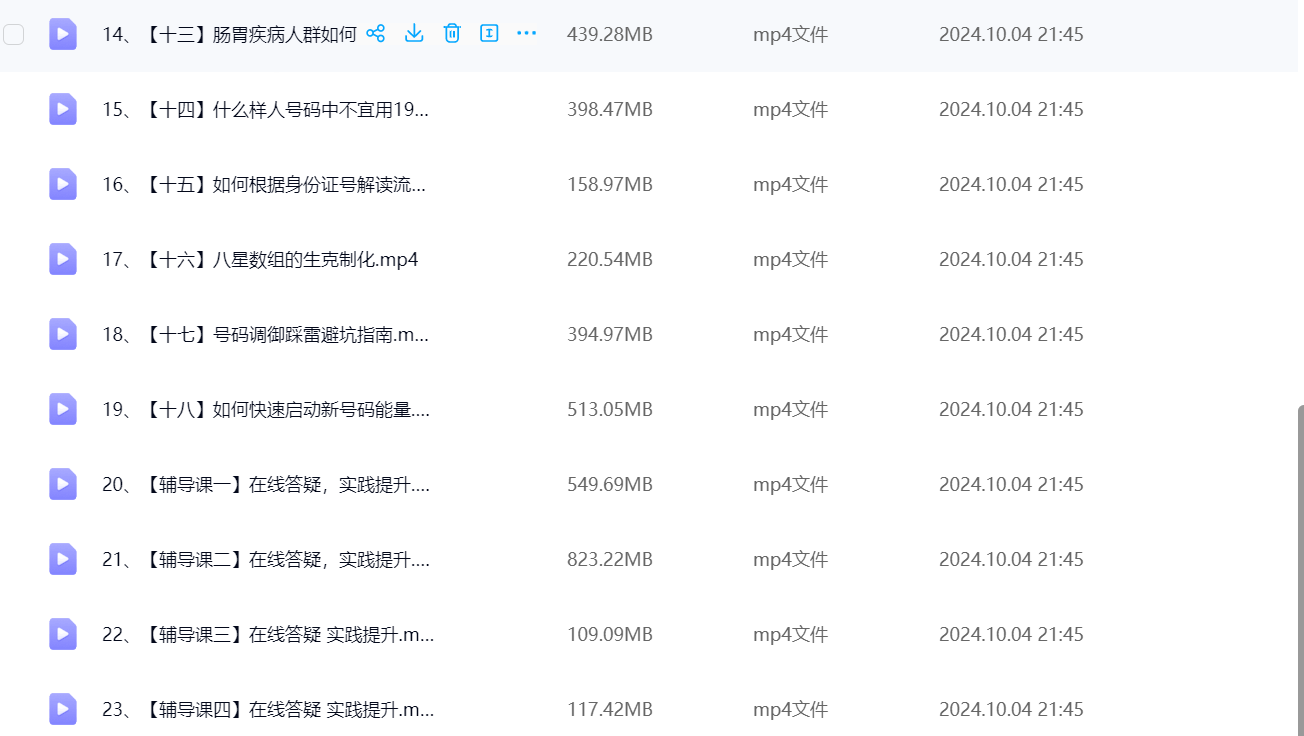1304x736 pixels.
Task: Open 17、【十六】八星数组的生克制化.mp4
Action: click(x=260, y=259)
